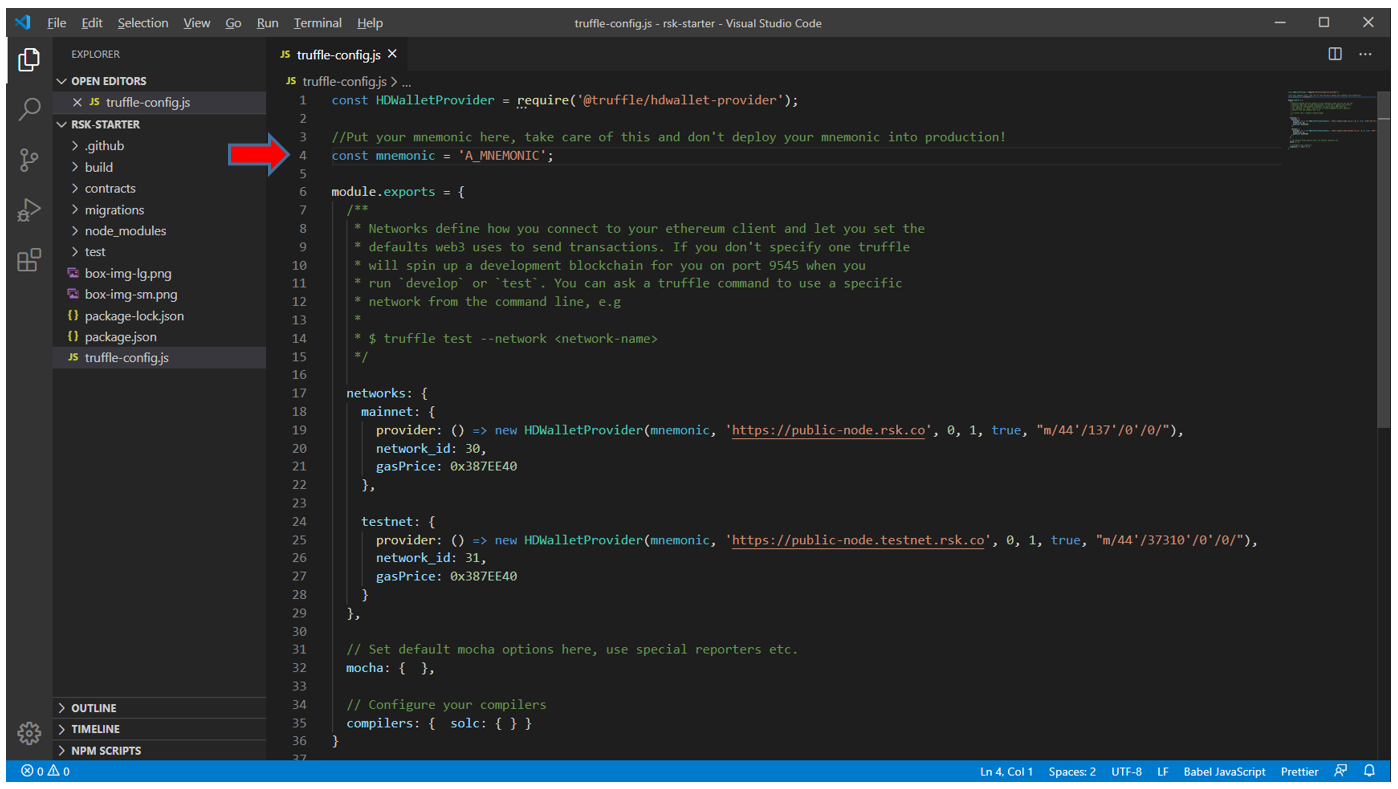Click the breadcrumb ellipsis symbol
Screen dimensions: 1398x789
[x=406, y=82]
